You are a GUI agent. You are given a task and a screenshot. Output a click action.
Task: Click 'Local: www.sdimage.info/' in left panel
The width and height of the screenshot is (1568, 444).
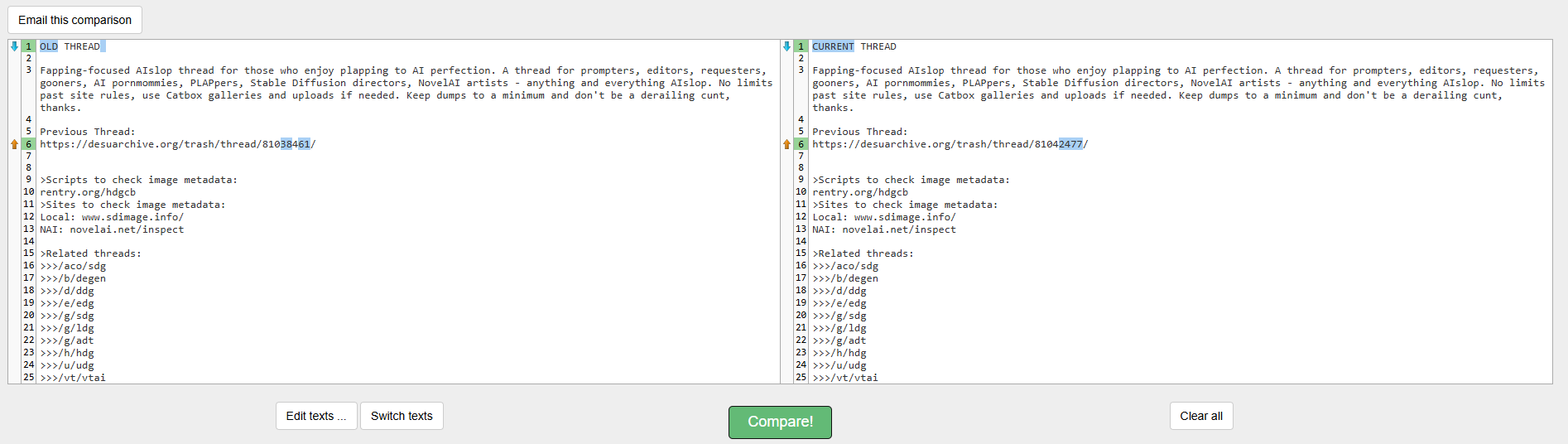(x=112, y=217)
